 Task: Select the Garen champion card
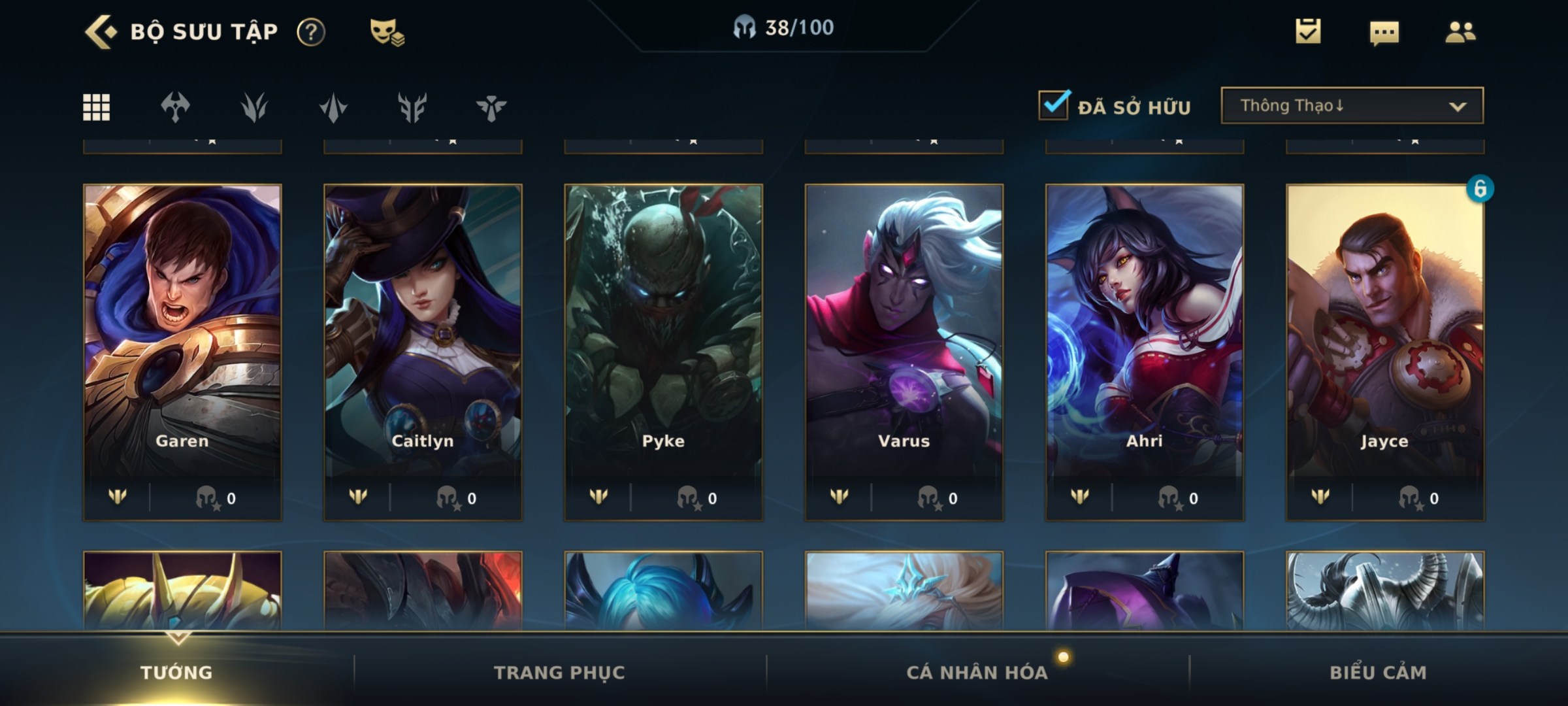[182, 352]
